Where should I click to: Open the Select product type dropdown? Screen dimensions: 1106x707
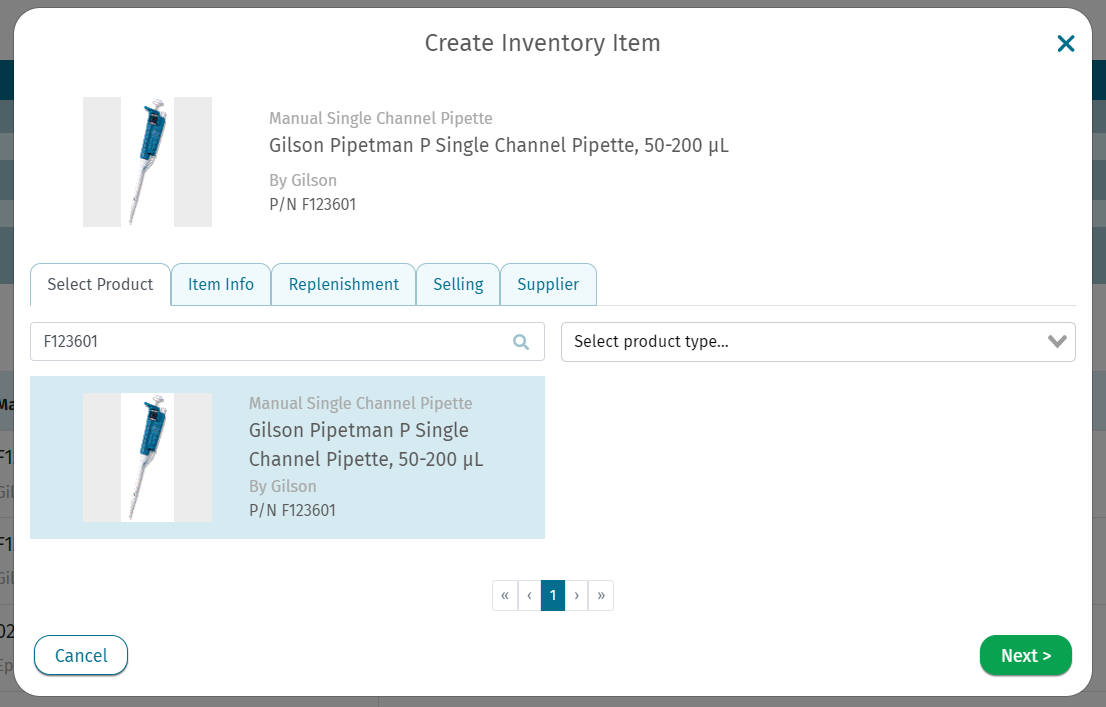coord(818,342)
